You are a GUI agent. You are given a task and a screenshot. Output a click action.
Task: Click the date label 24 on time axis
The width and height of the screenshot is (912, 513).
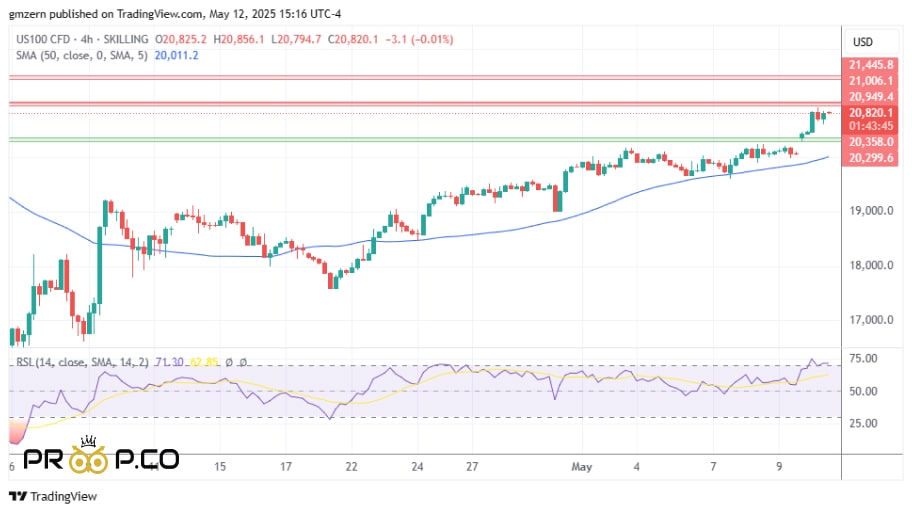tap(417, 466)
